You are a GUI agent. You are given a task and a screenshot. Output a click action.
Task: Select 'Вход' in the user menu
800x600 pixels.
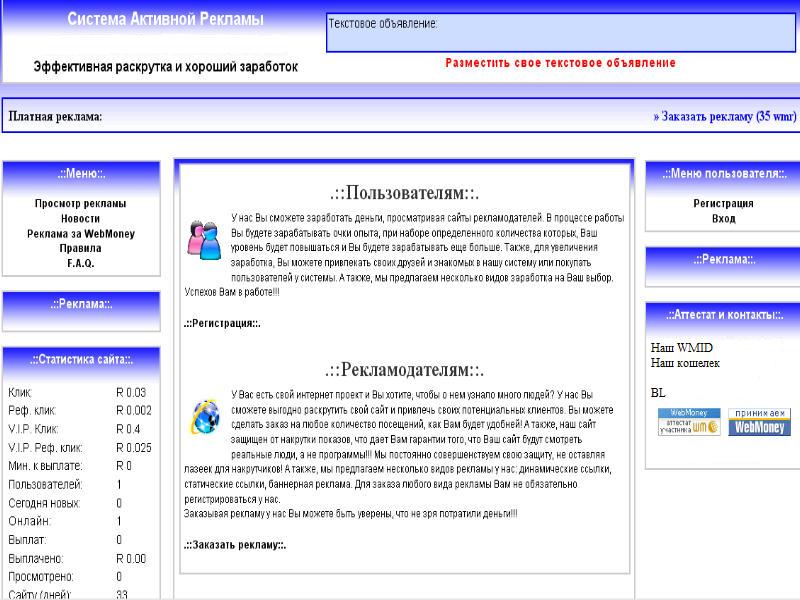[723, 219]
